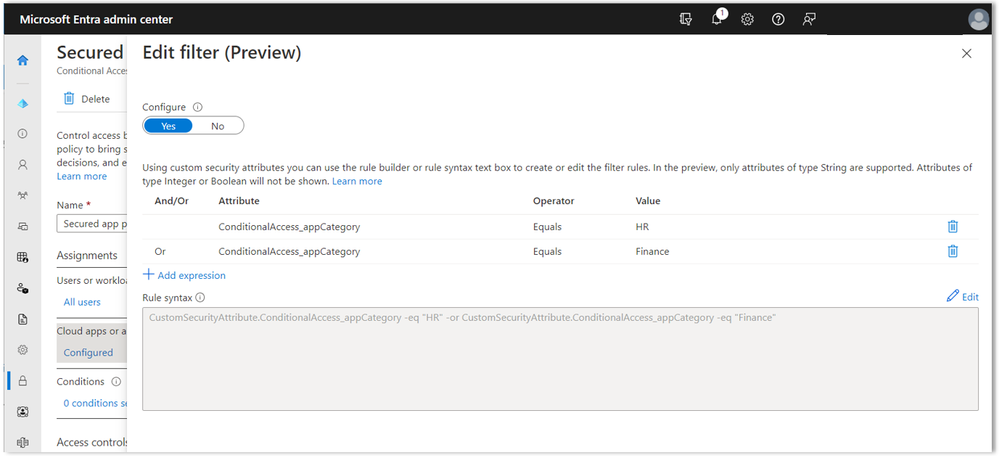Open the account profile avatar
The width and height of the screenshot is (999, 456).
[x=978, y=19]
